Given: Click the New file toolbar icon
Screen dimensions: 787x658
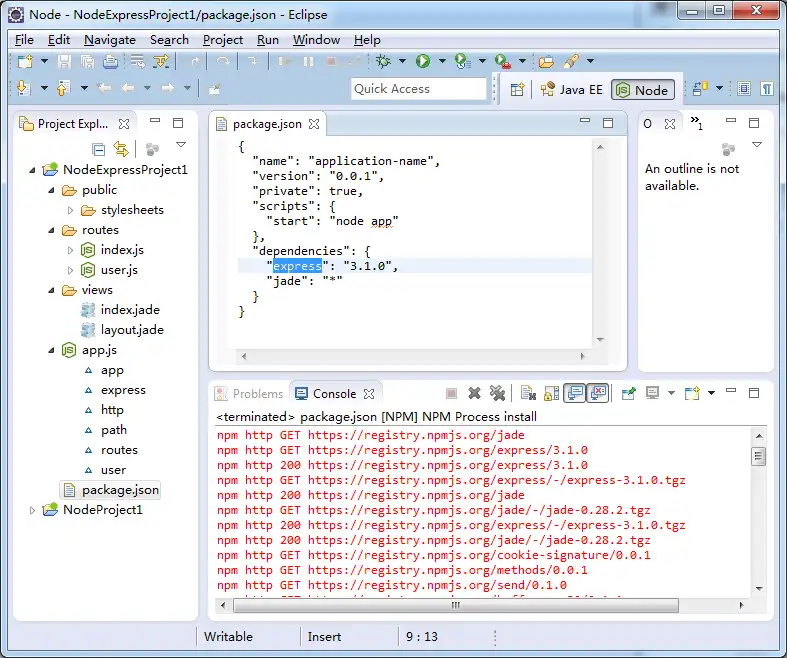Looking at the screenshot, I should 25,61.
